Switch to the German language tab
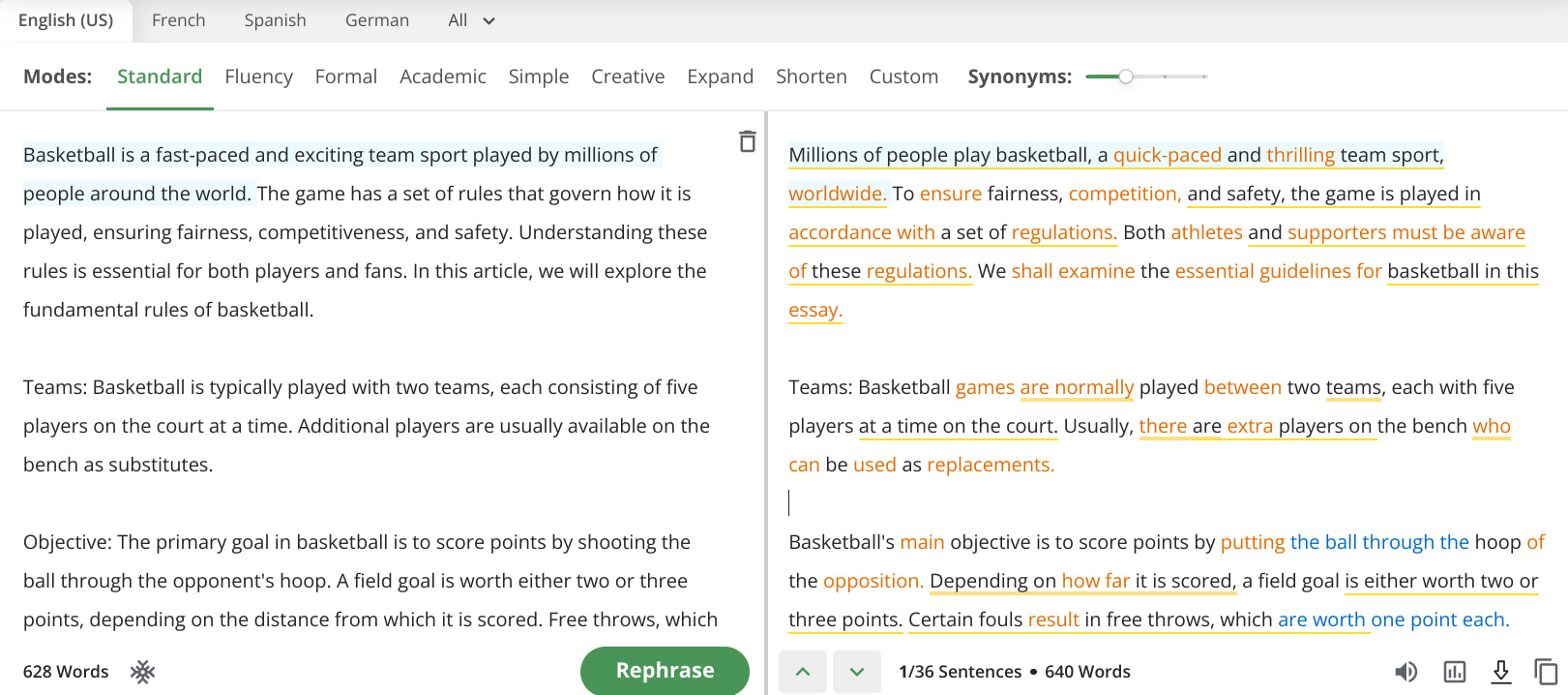 tap(377, 20)
